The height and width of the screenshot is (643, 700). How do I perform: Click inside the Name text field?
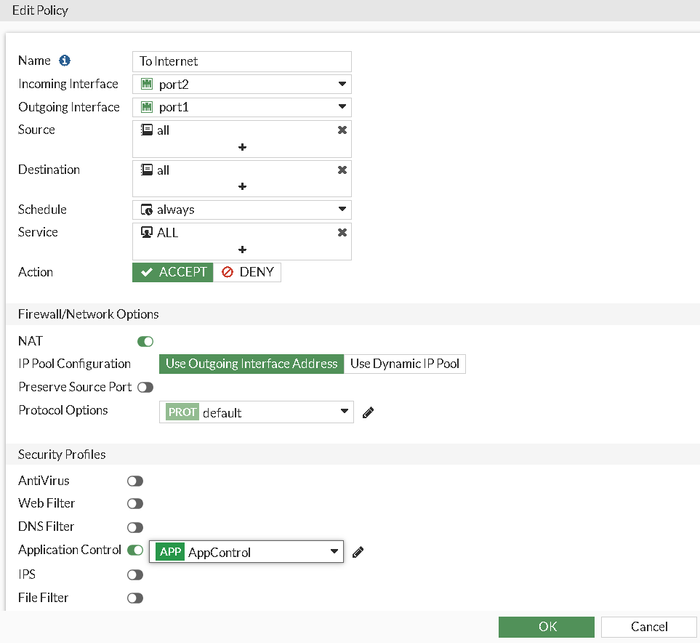point(242,61)
